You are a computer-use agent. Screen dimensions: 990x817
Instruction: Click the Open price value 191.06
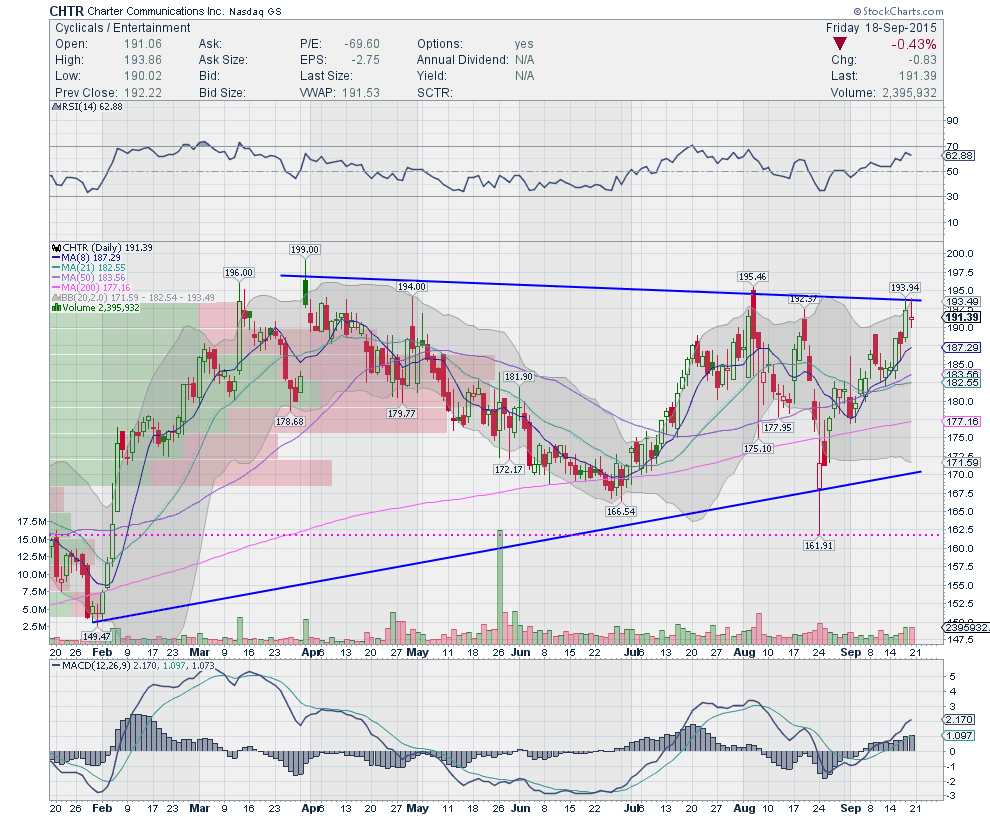coord(143,44)
